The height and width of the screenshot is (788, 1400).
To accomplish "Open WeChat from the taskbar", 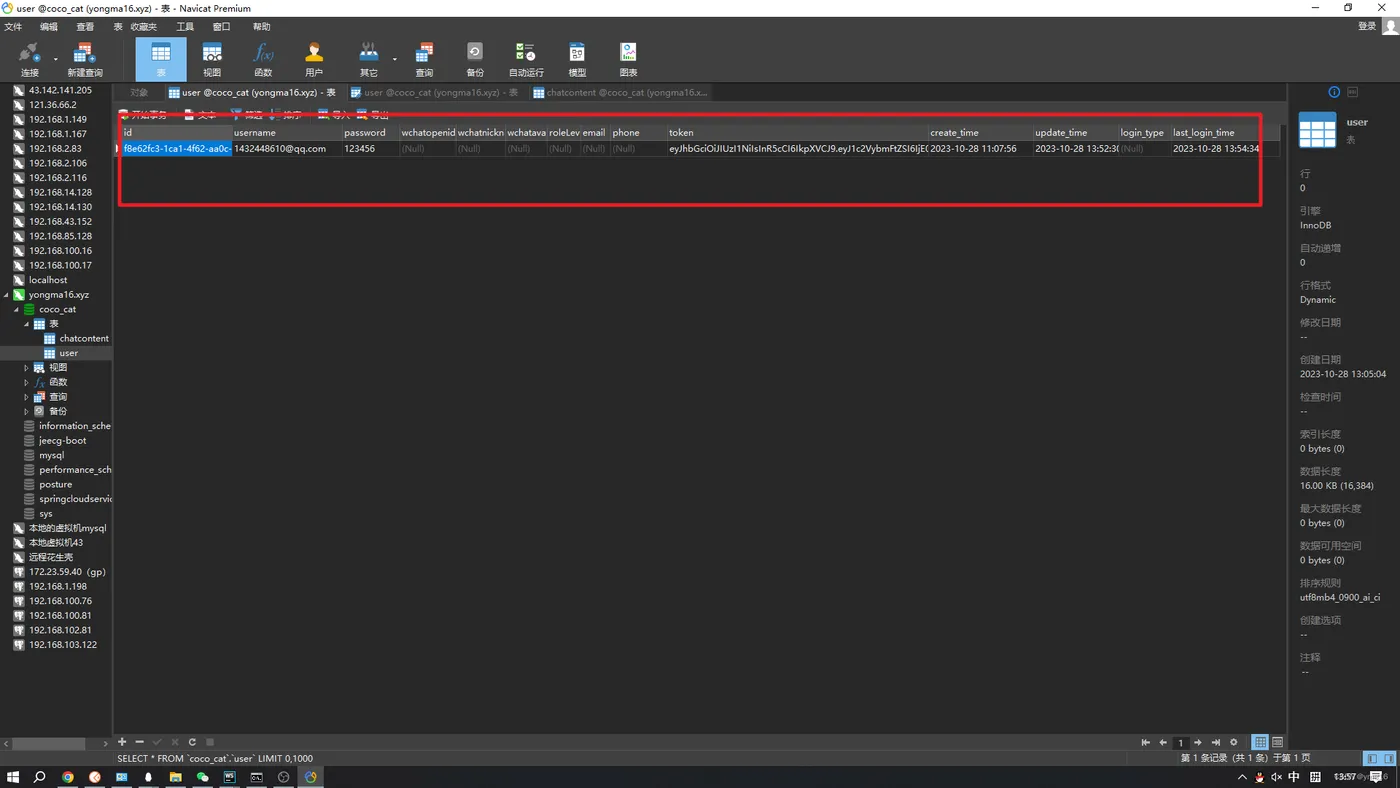I will [x=202, y=777].
